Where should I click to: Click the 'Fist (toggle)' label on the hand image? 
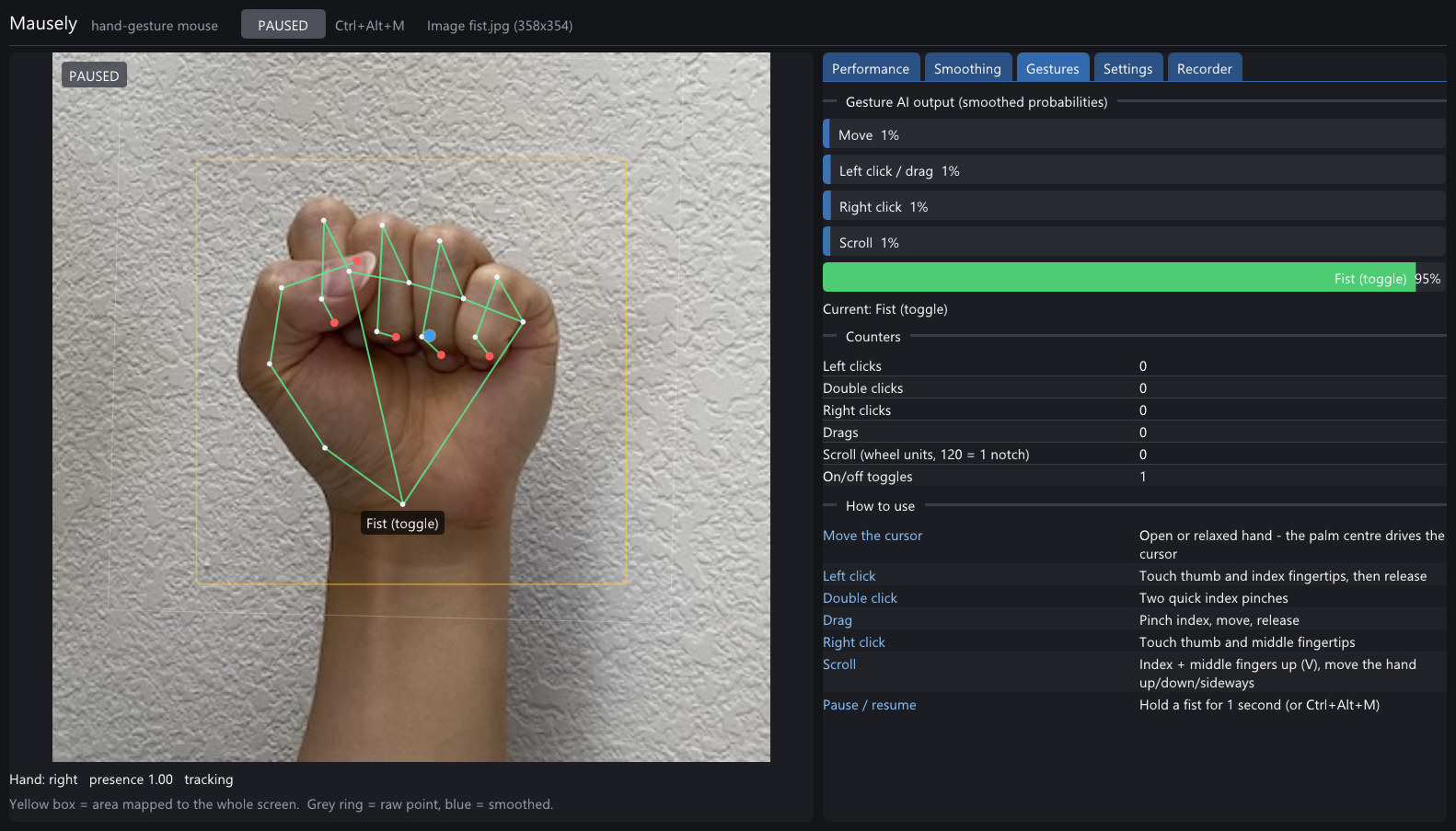coord(402,523)
